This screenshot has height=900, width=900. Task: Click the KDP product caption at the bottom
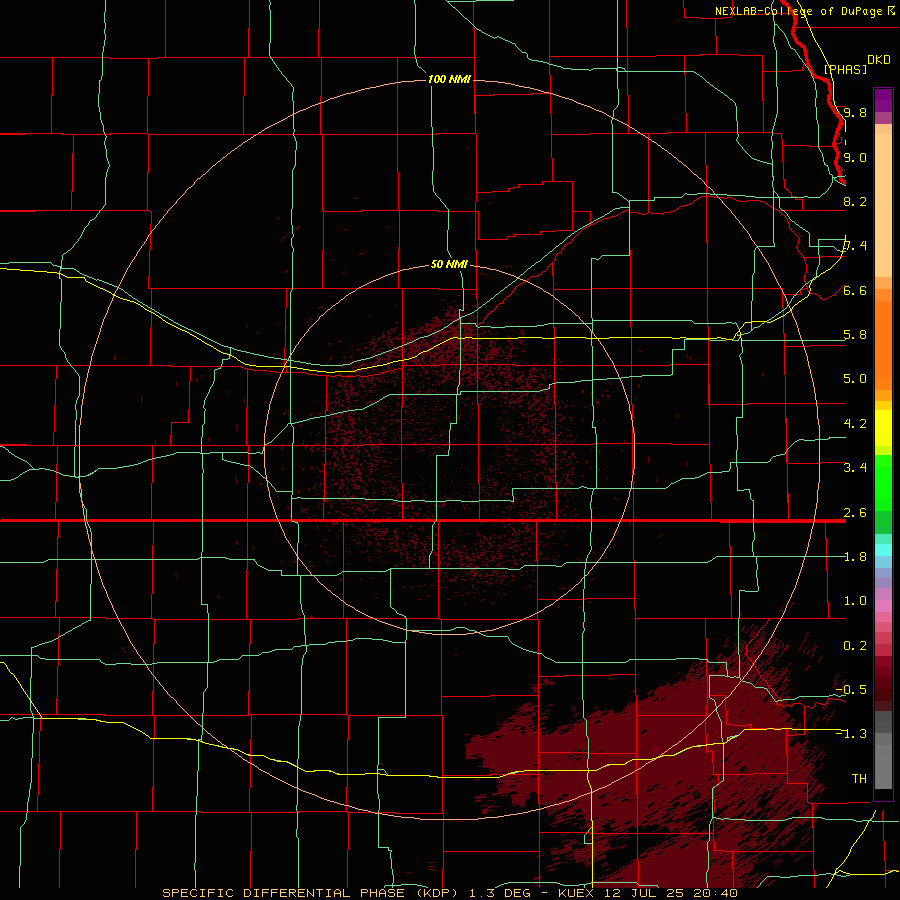(x=449, y=893)
